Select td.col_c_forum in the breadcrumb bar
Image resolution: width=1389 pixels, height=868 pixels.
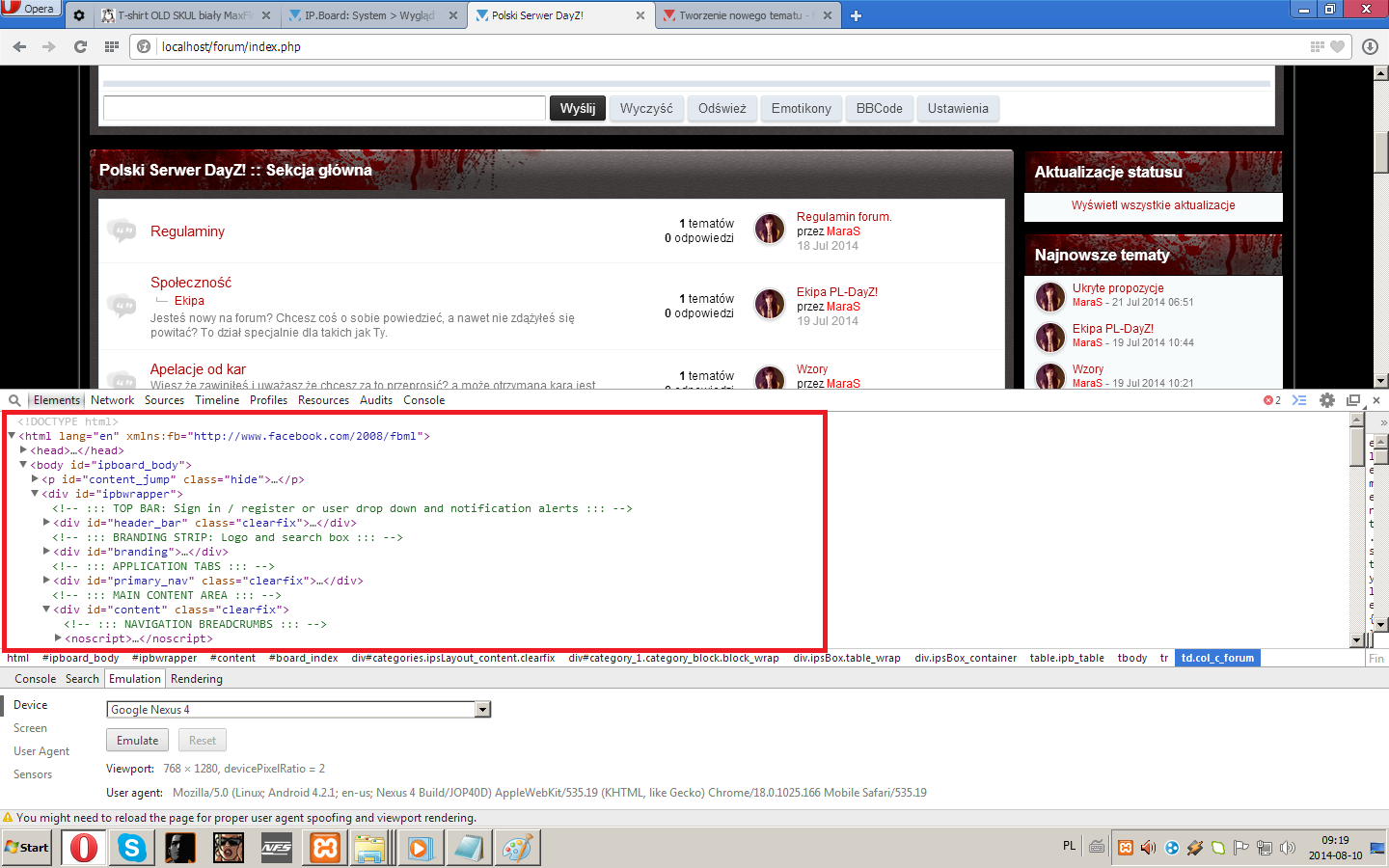pos(1217,658)
